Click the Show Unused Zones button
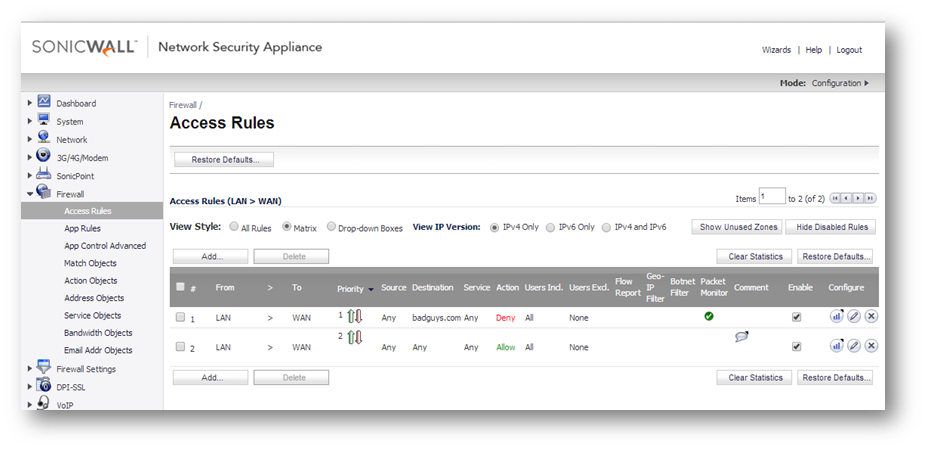 pos(736,227)
